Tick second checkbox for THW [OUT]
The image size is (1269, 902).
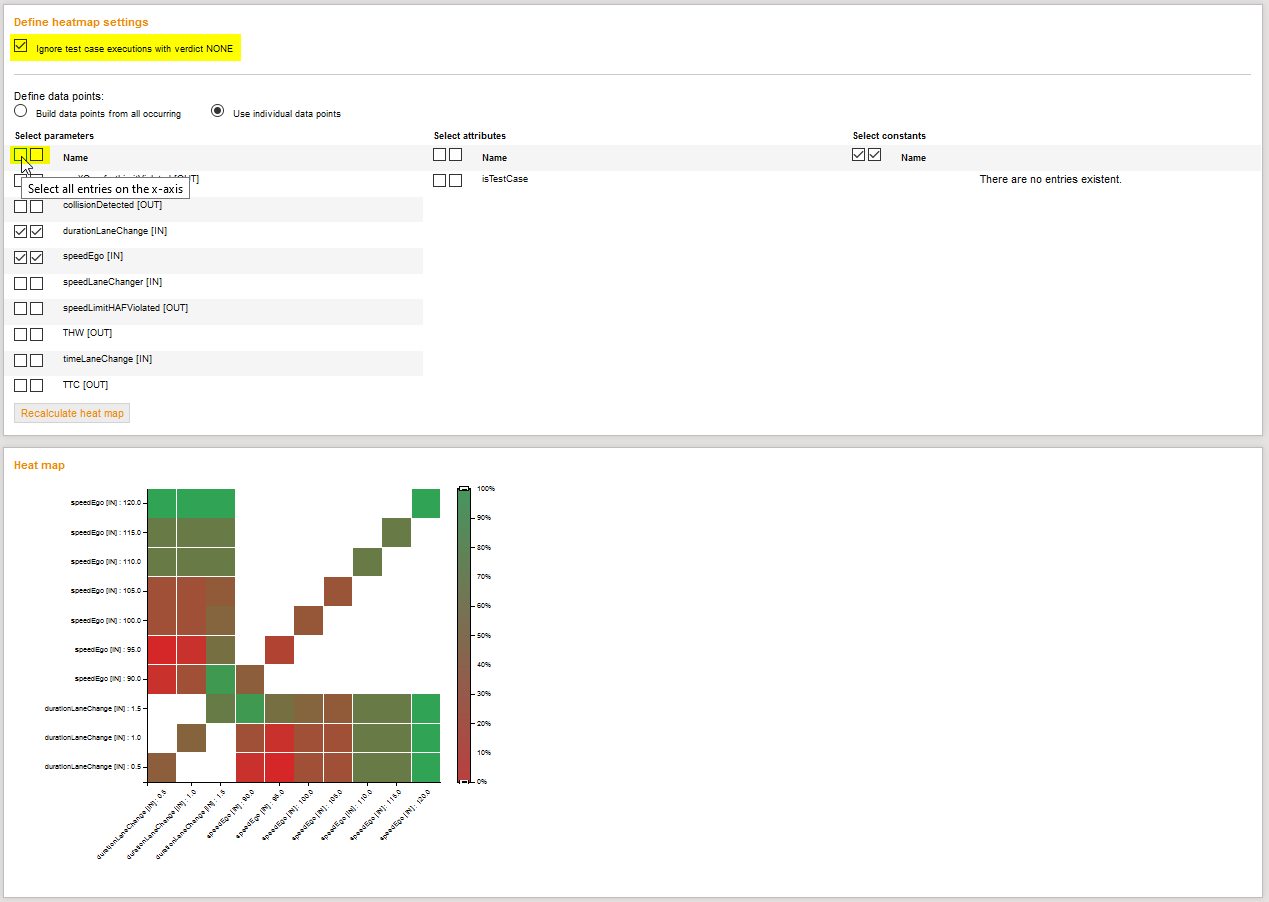click(x=37, y=335)
